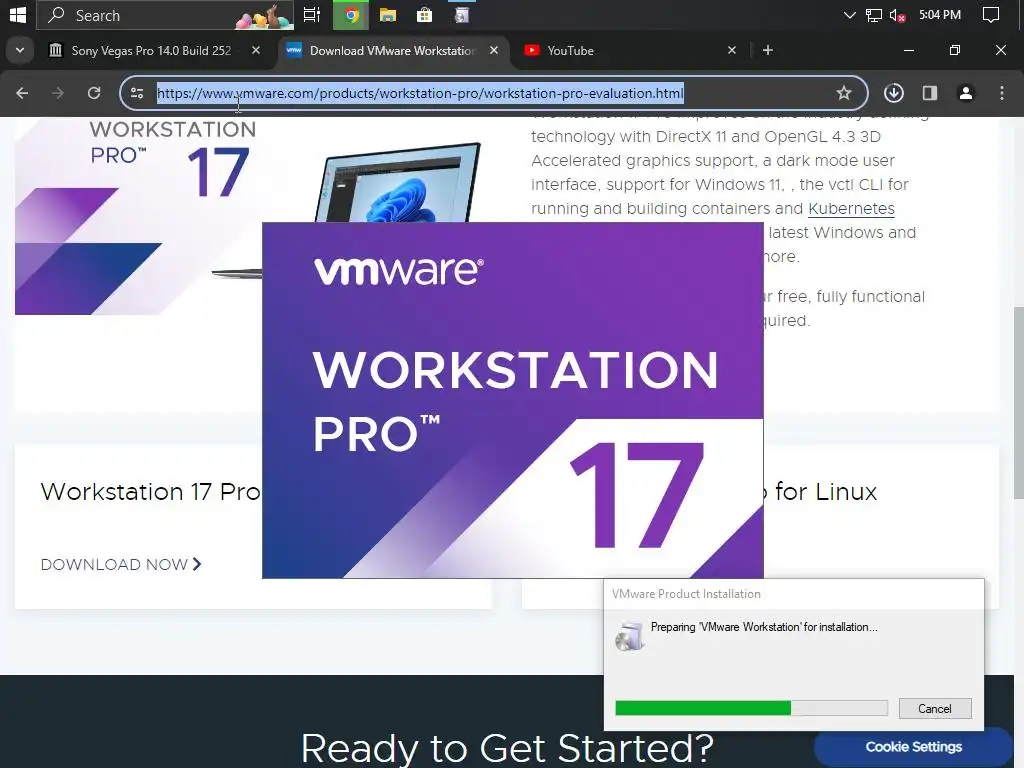Bookmark this page with the star
The image size is (1024, 768).
tap(844, 93)
